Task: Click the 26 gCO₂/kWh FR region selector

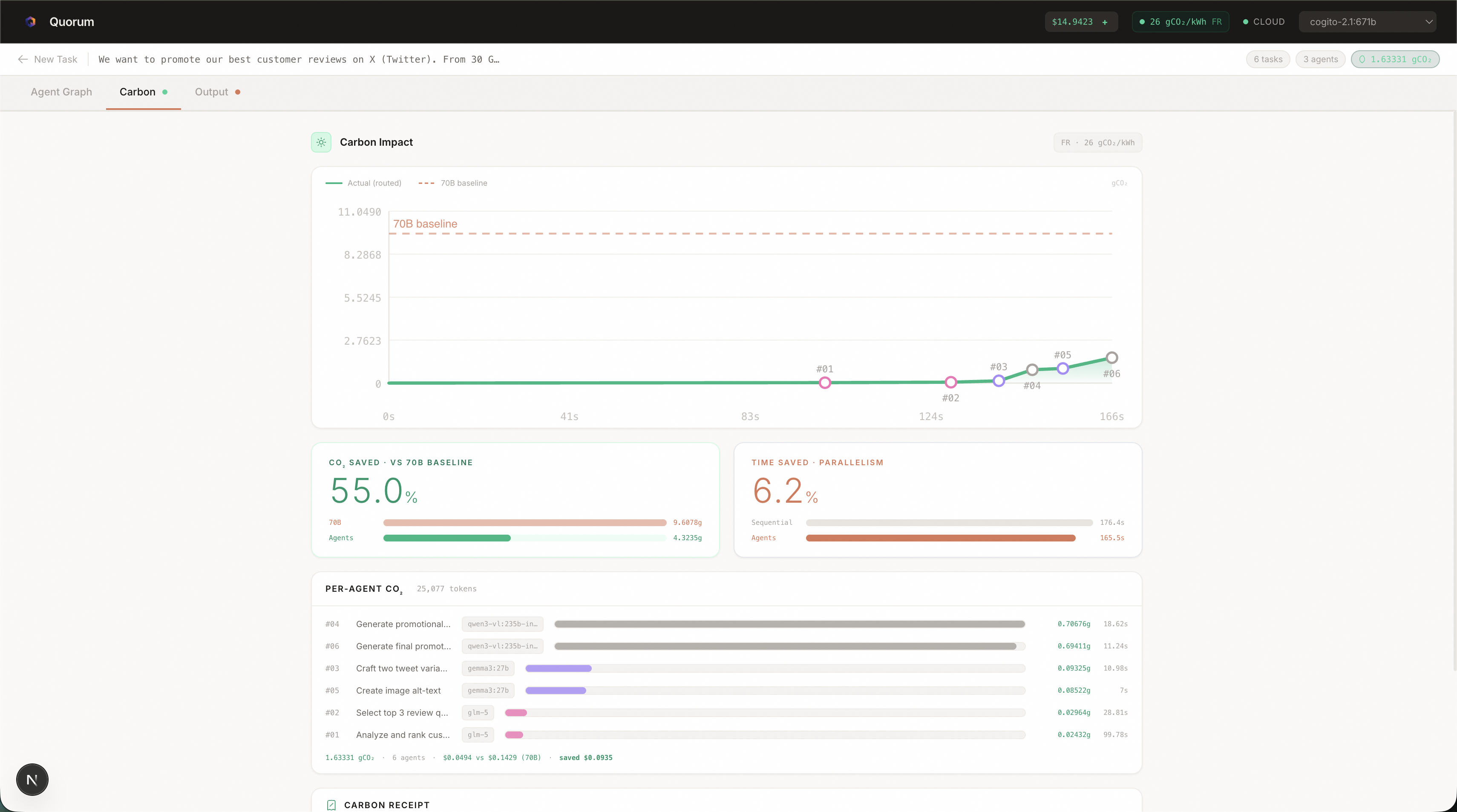Action: (x=1181, y=22)
